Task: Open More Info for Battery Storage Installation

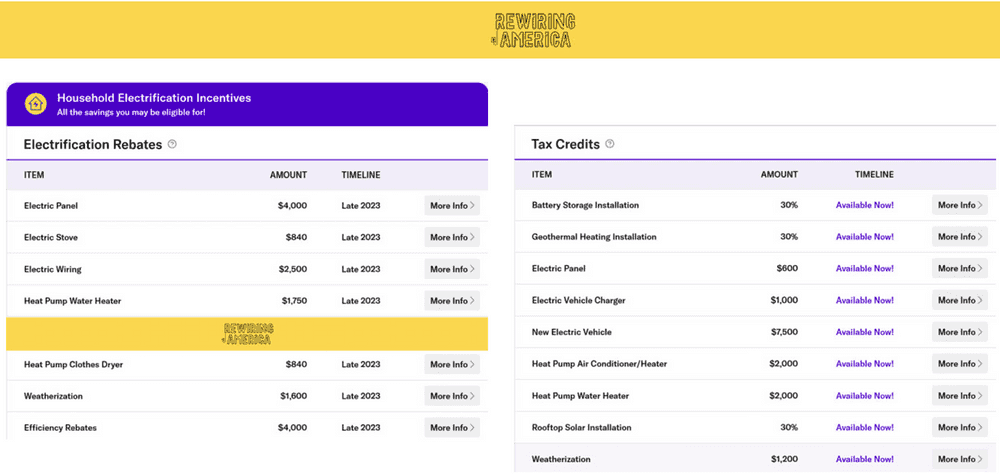Action: tap(960, 205)
